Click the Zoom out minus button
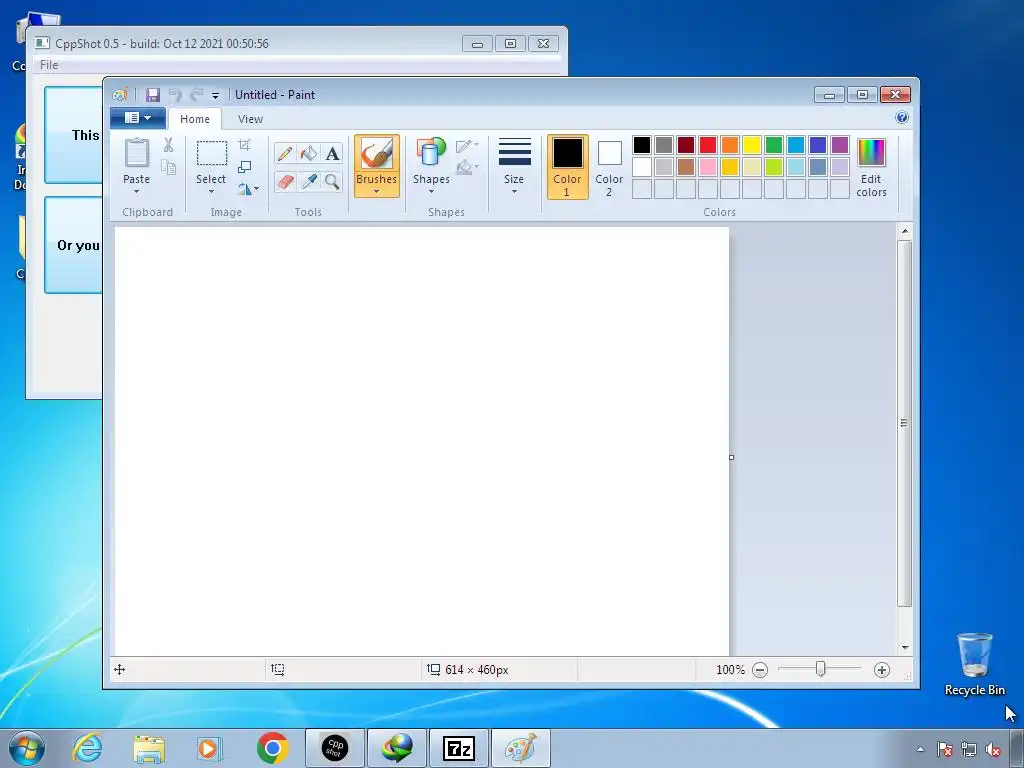The image size is (1024, 768). [760, 670]
